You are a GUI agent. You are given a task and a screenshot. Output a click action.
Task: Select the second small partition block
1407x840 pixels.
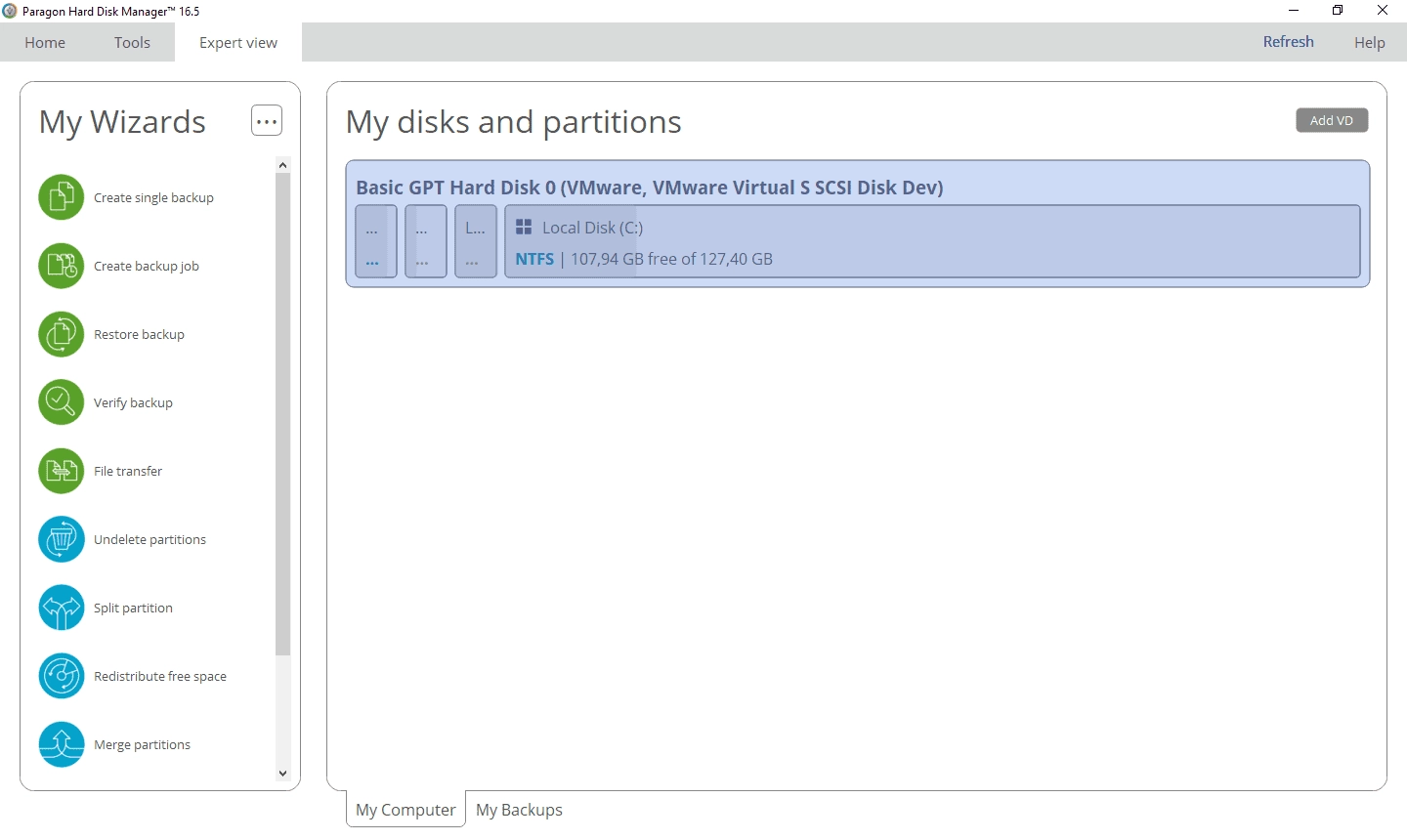tap(426, 241)
